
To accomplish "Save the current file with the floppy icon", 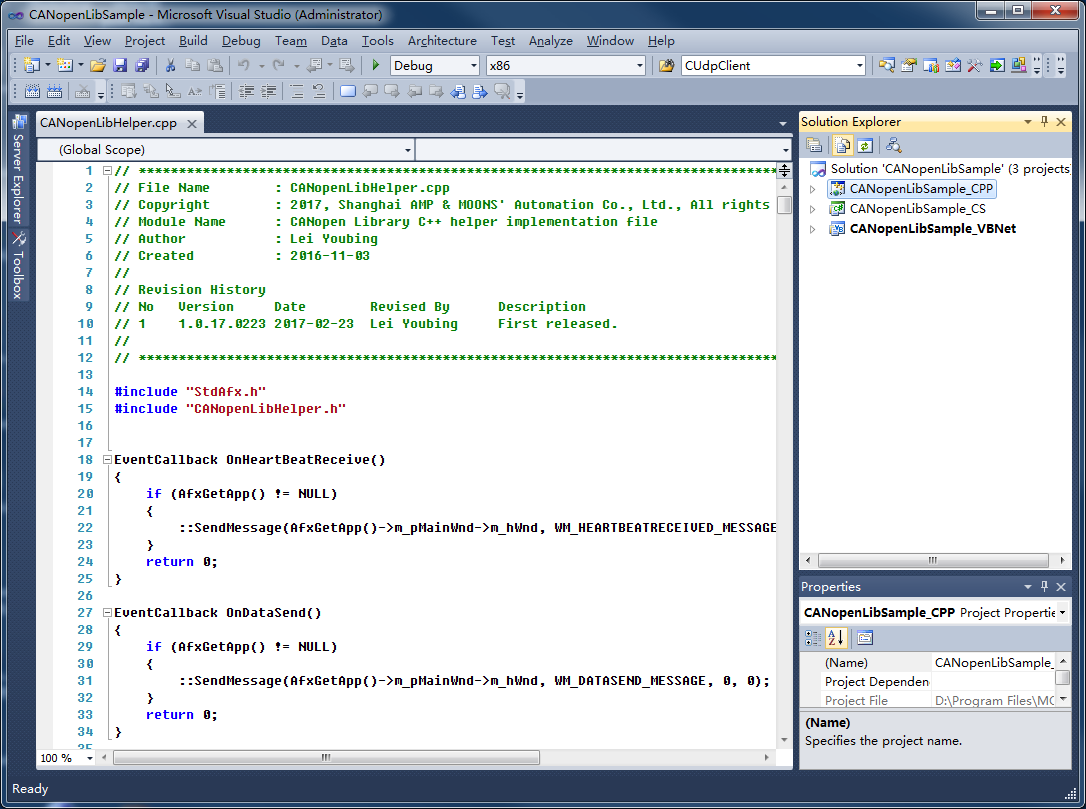I will point(121,66).
